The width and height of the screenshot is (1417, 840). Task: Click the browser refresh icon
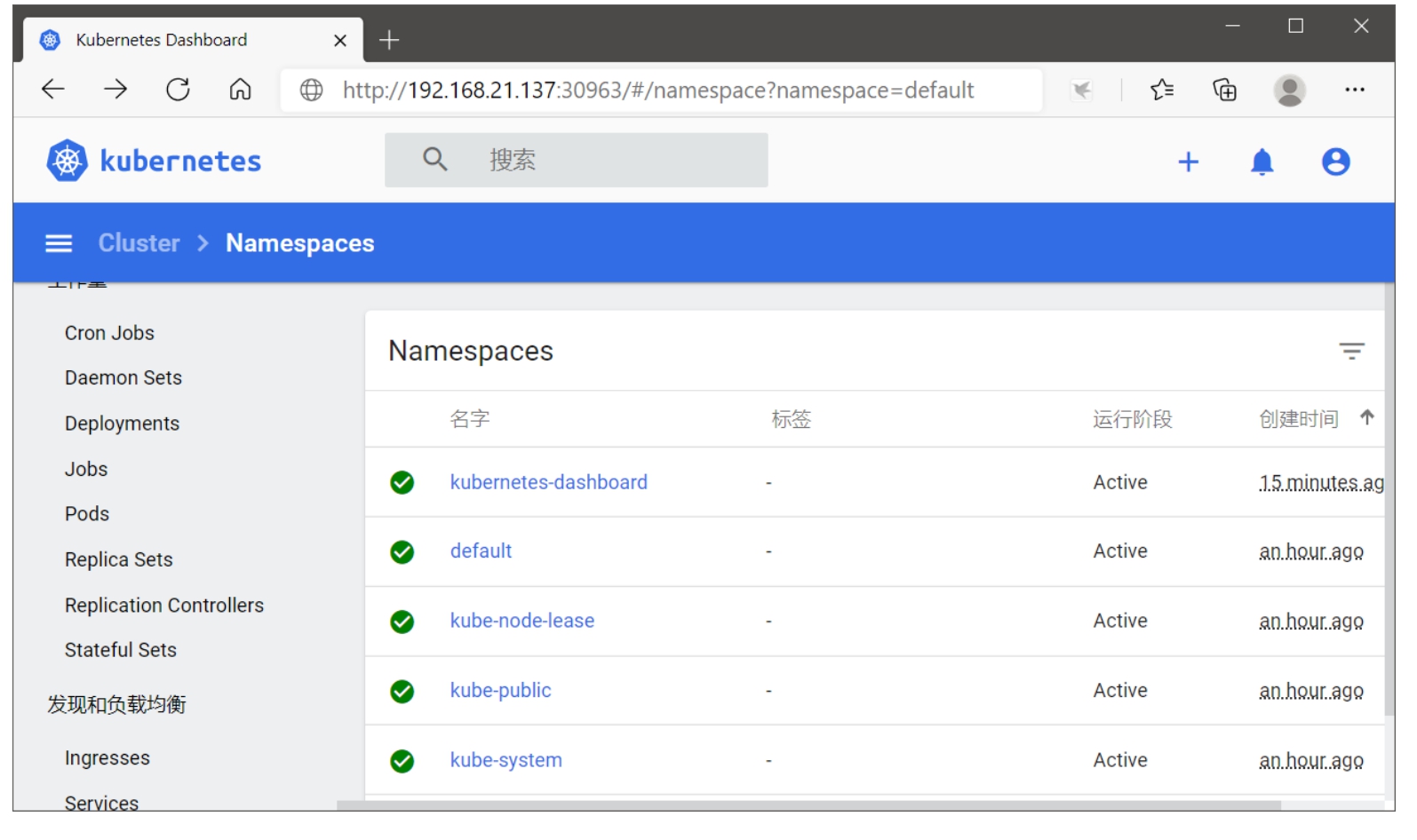178,90
